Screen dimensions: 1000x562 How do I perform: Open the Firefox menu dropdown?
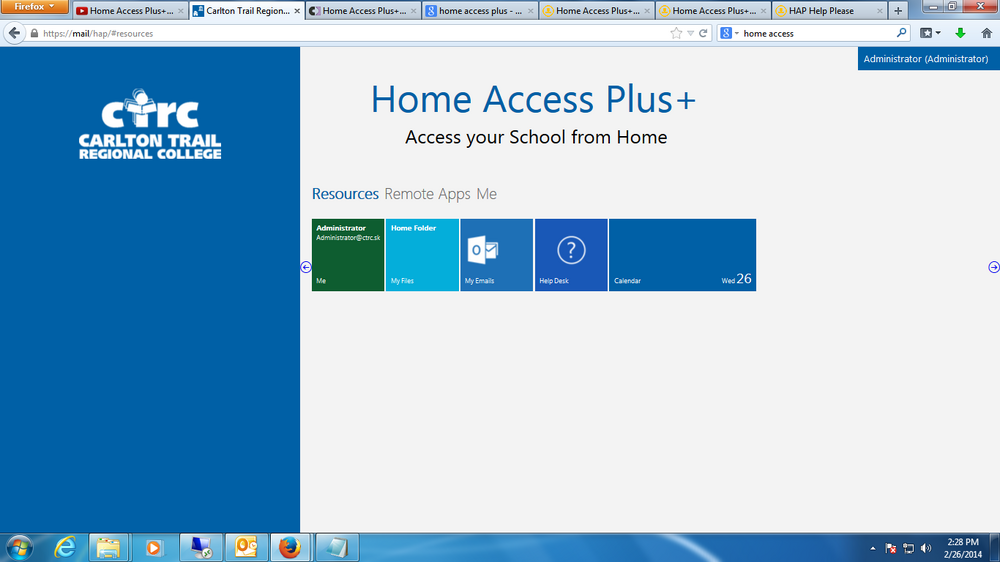point(34,6)
